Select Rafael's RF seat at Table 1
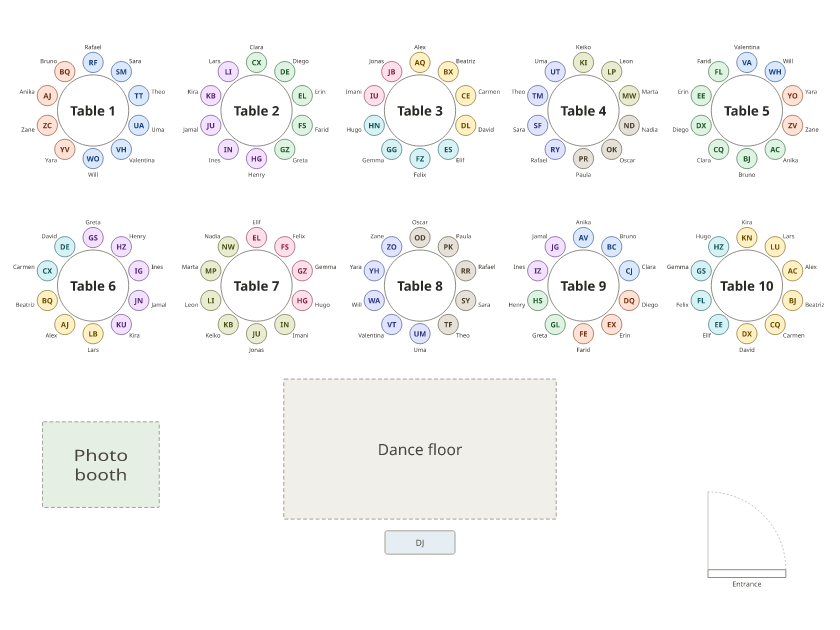 tap(93, 63)
